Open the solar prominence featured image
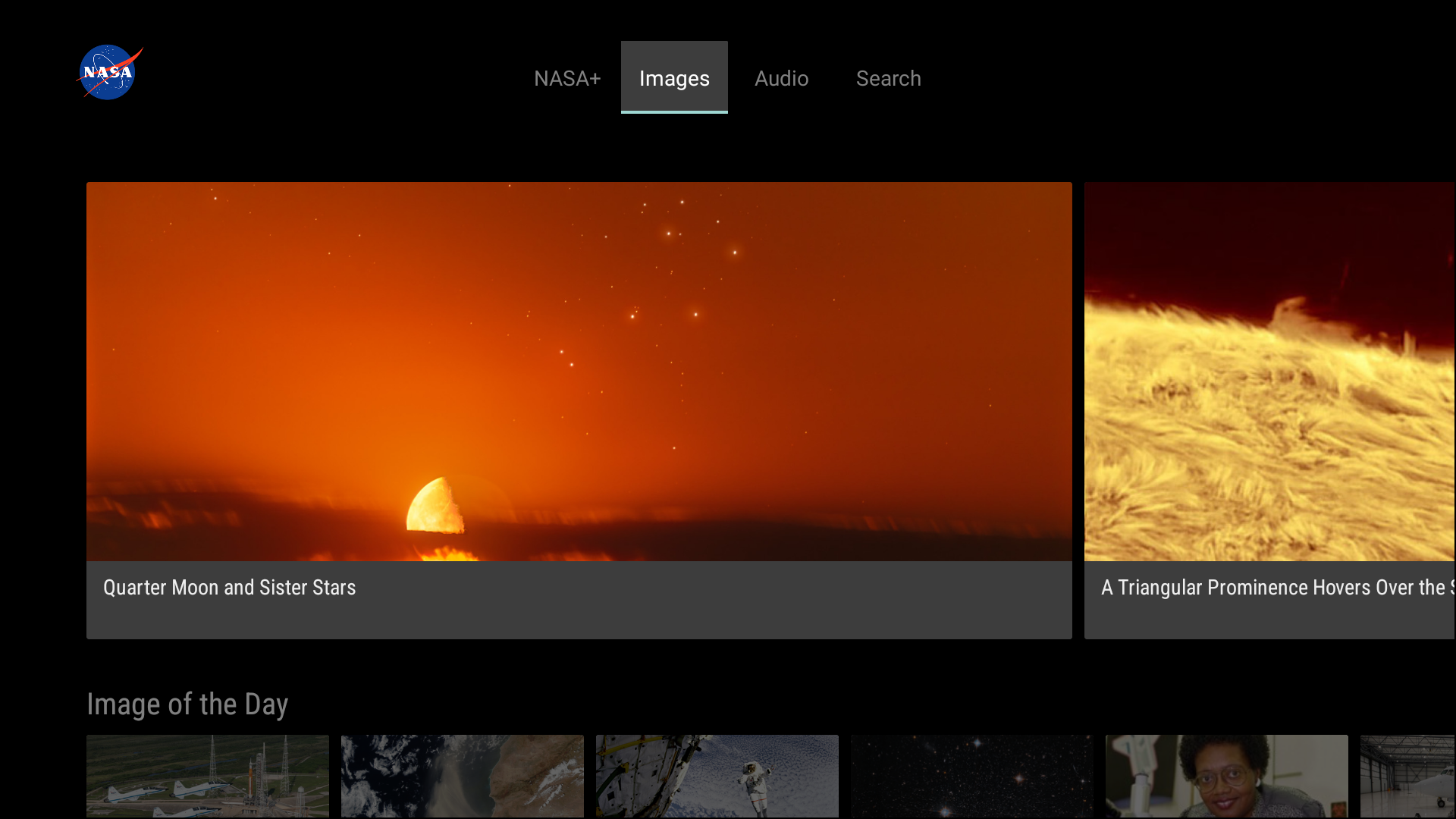This screenshot has width=1456, height=819. tap(1269, 371)
